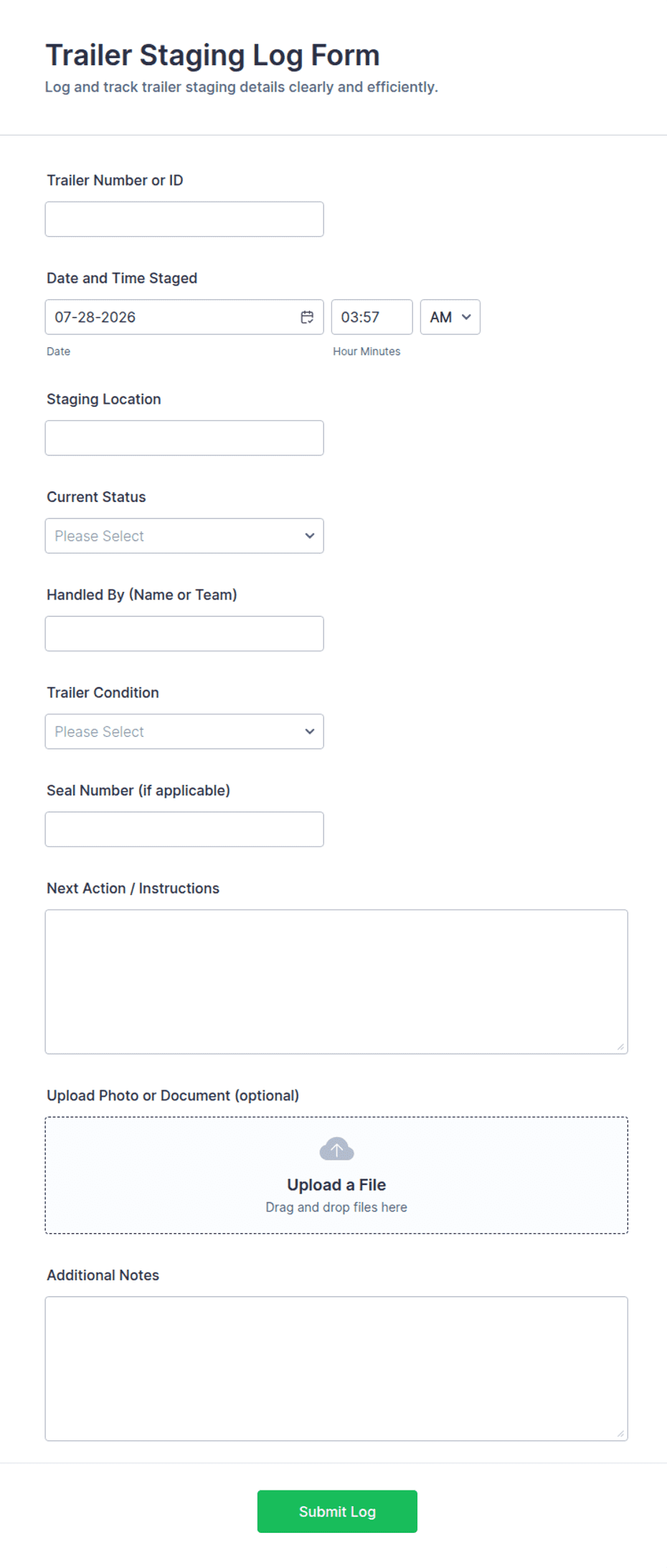Expand the Current Status dropdown
Image resolution: width=667 pixels, height=1568 pixels.
tap(184, 536)
